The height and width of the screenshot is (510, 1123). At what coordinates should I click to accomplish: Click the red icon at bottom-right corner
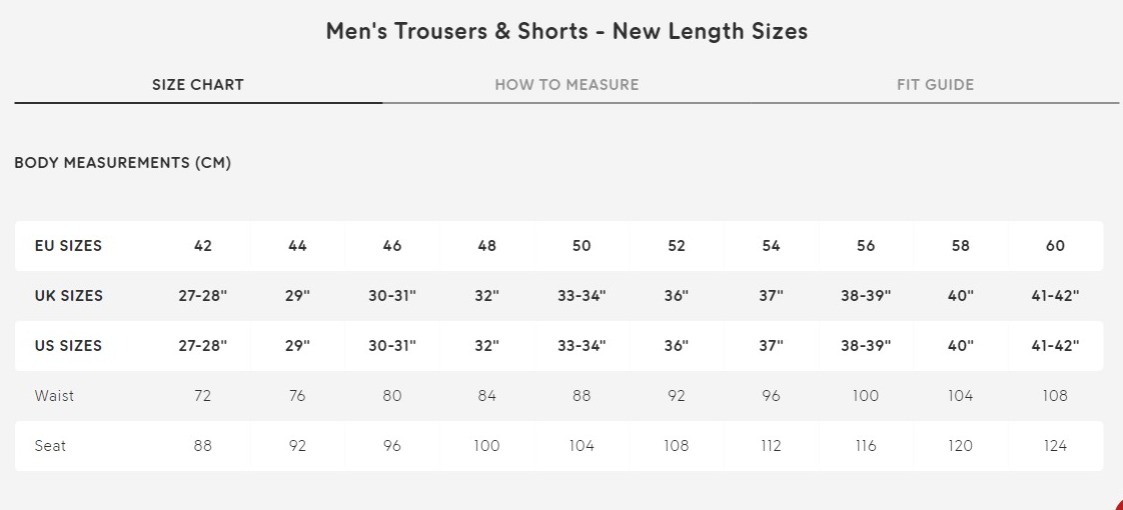[1117, 504]
